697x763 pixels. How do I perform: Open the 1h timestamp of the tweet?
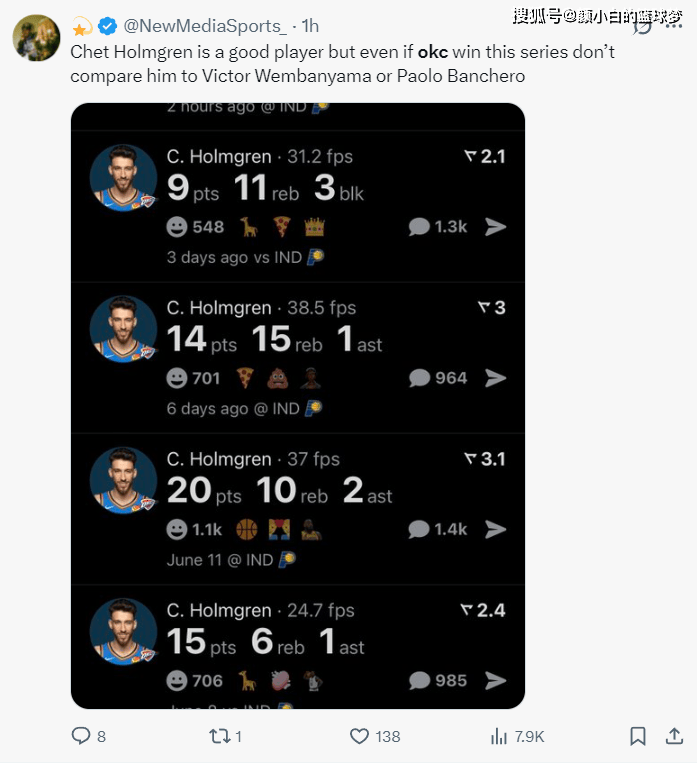(310, 25)
